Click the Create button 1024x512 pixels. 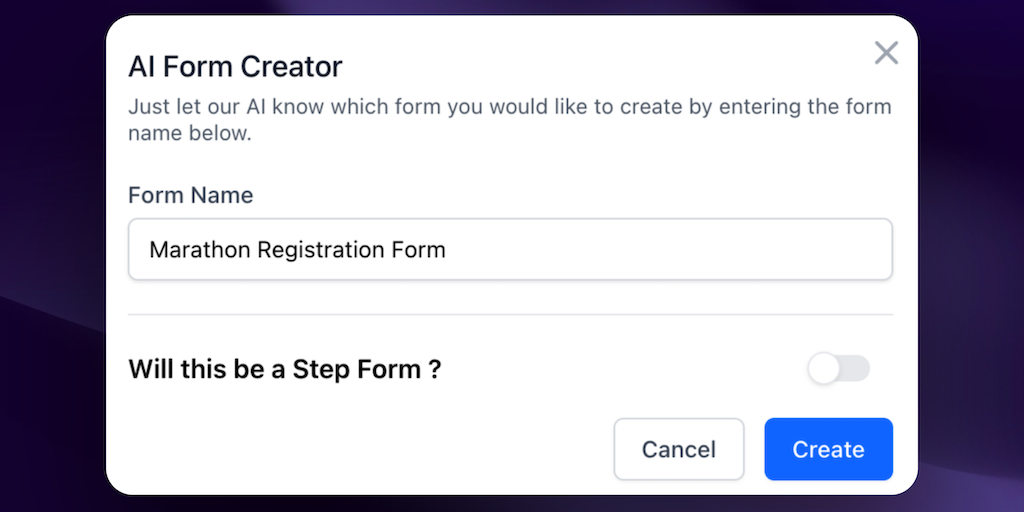tap(828, 449)
